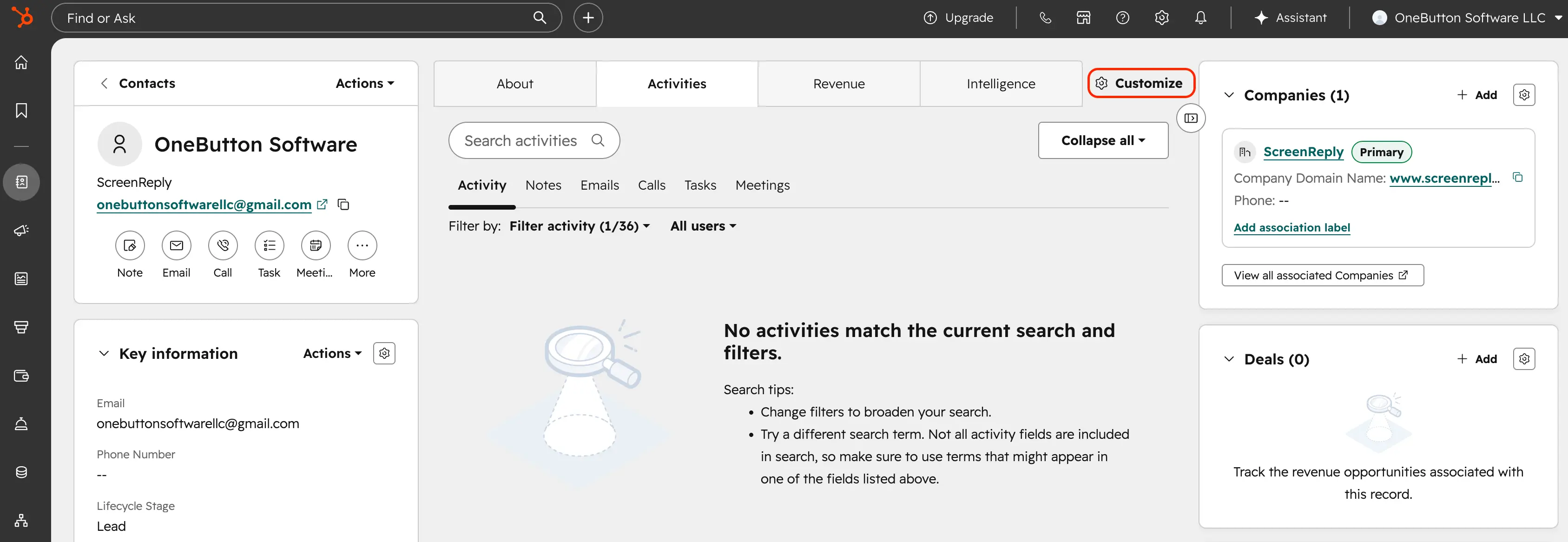Viewport: 1568px width, 542px height.
Task: Open the Settings gear in top bar
Action: click(x=1161, y=18)
